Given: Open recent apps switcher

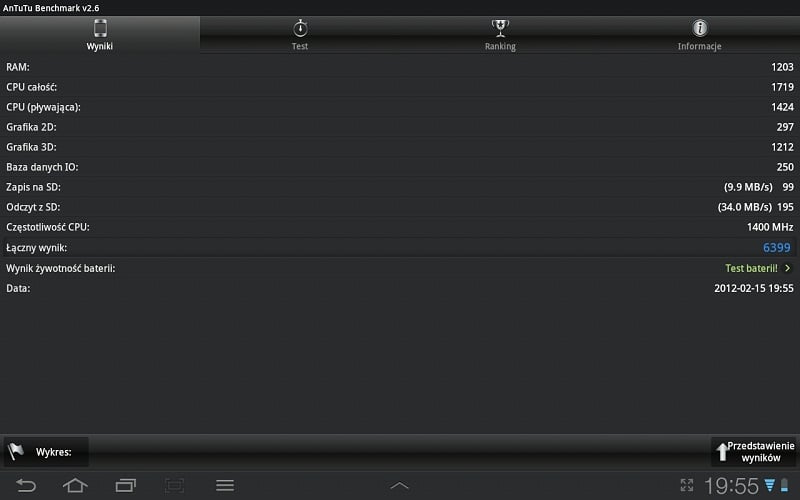Looking at the screenshot, I should pos(125,485).
